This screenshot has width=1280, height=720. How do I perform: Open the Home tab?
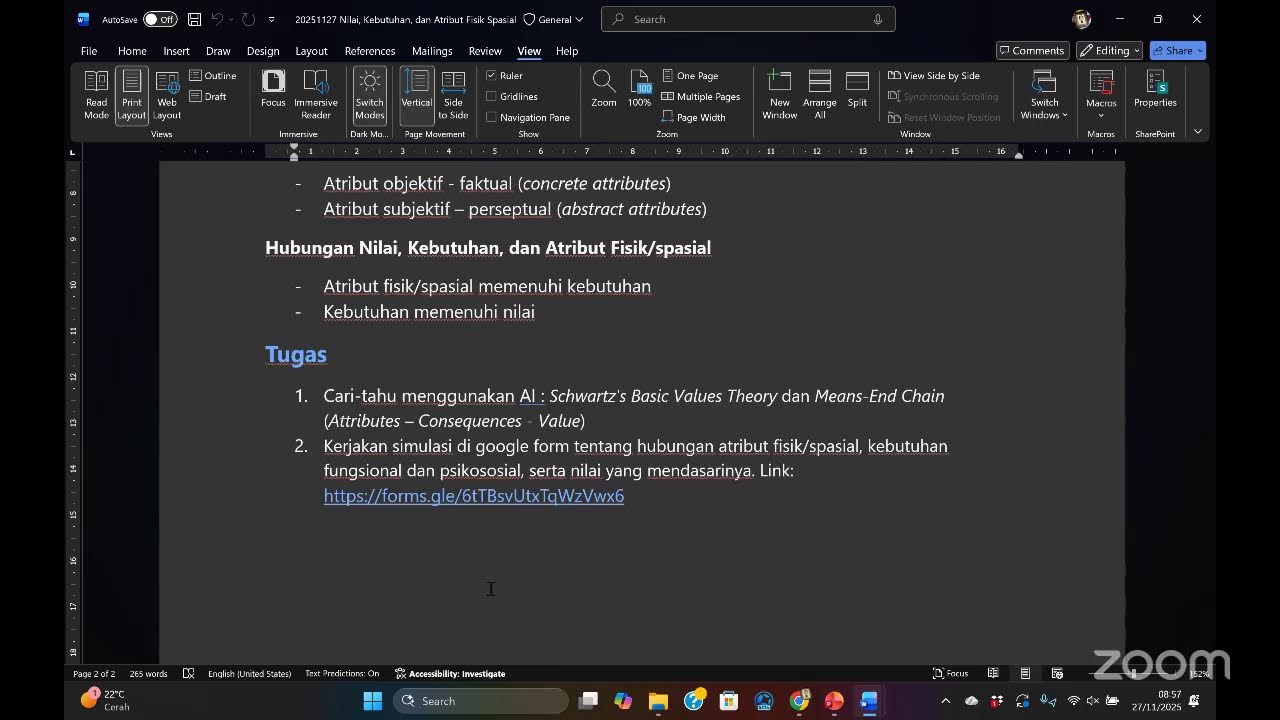point(132,51)
